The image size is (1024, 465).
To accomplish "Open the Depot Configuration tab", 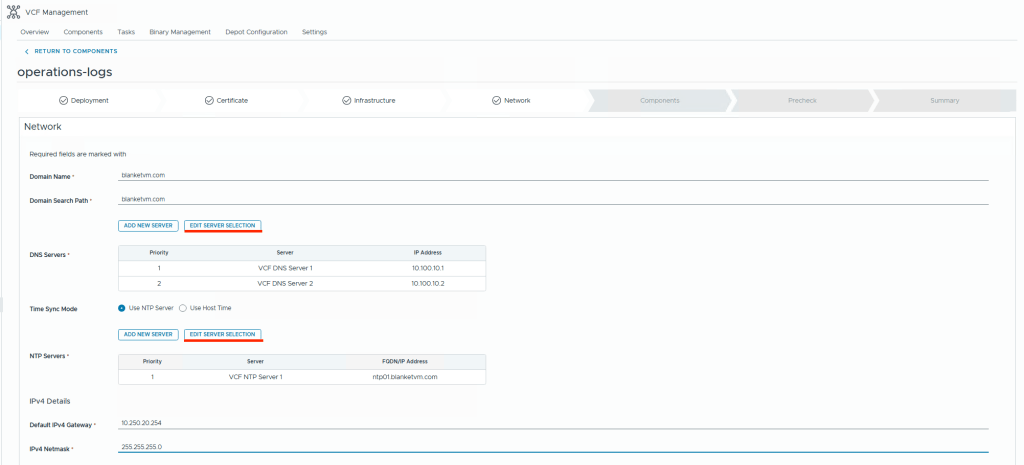I will point(256,32).
